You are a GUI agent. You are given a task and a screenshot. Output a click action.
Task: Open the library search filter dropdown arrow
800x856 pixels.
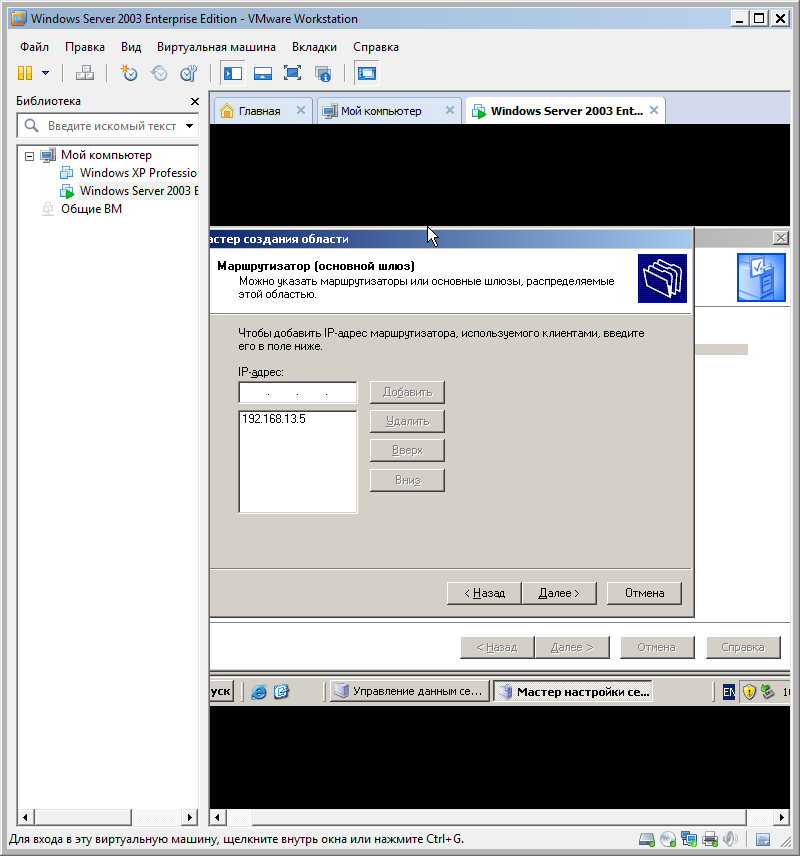pyautogui.click(x=189, y=126)
